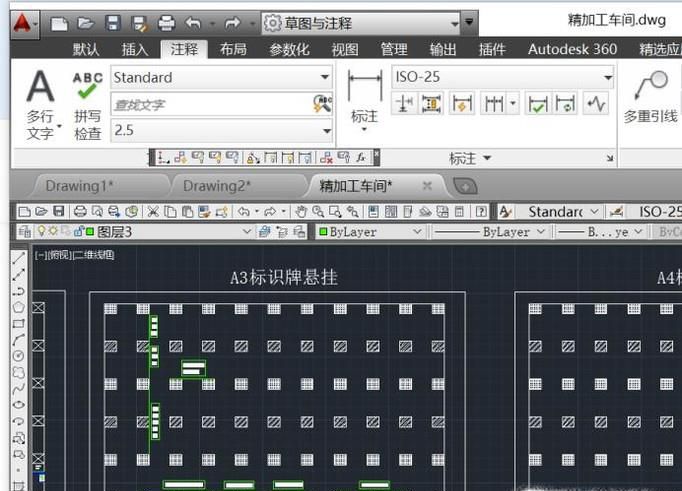This screenshot has width=682, height=491.
Task: Run the spell check (拼写检查) tool
Action: tap(88, 104)
